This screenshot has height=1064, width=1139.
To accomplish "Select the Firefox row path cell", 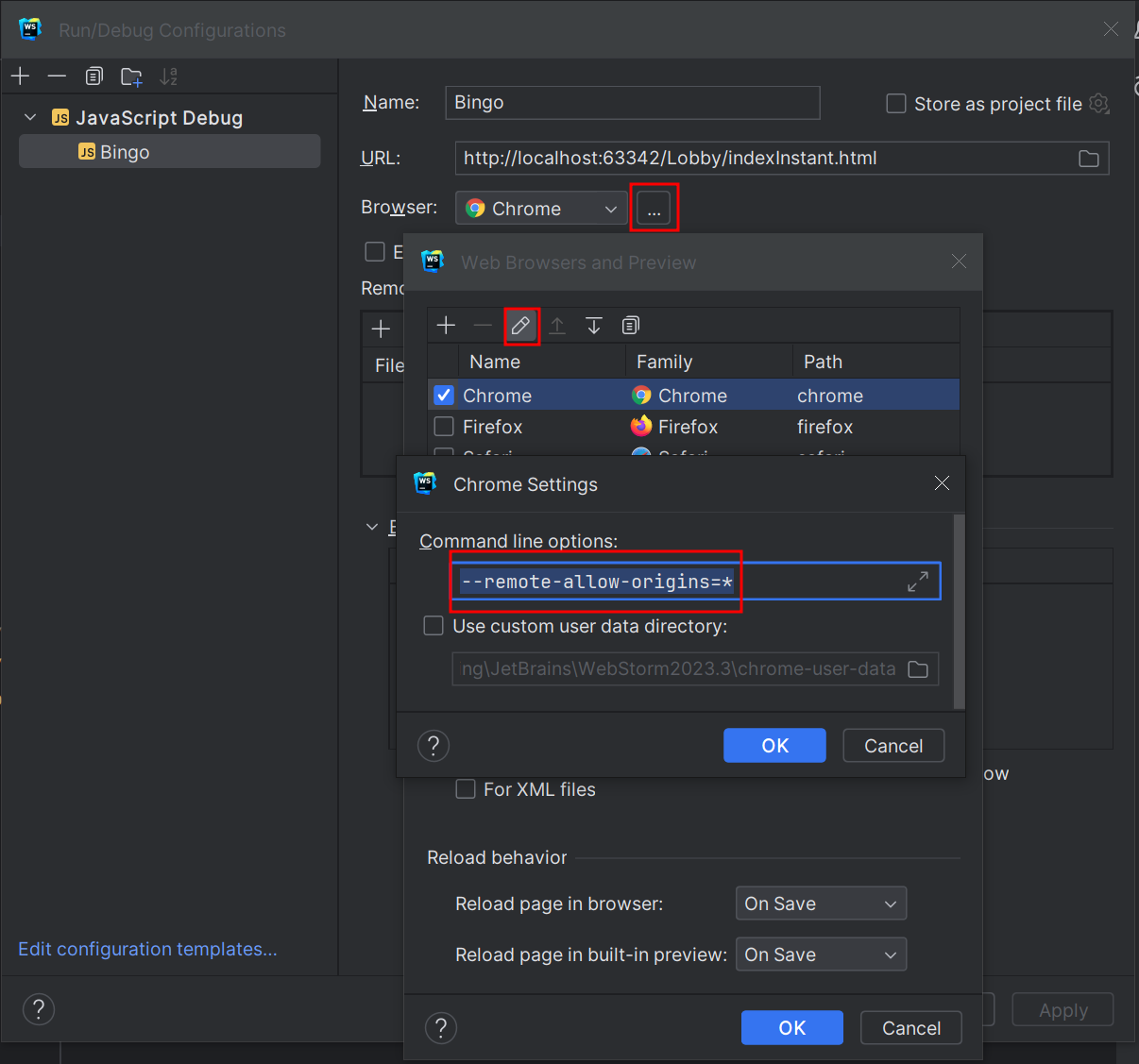I will 875,427.
